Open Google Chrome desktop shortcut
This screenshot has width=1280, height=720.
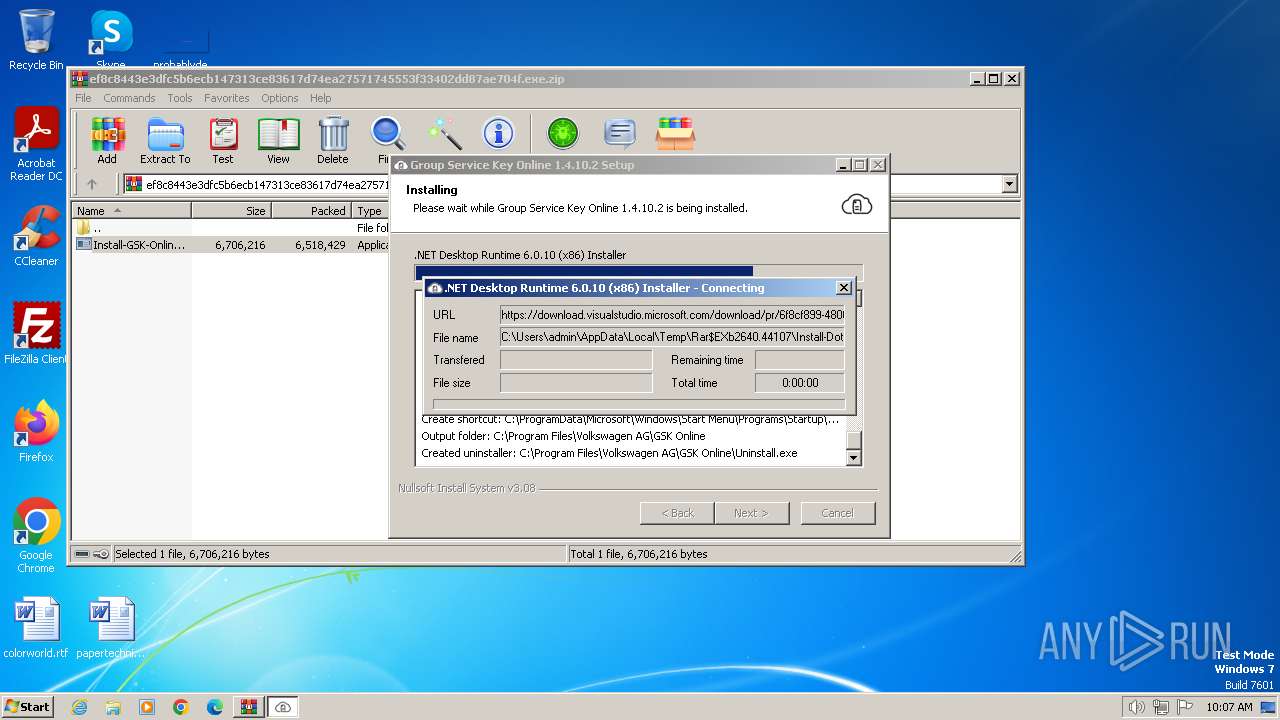click(x=36, y=536)
